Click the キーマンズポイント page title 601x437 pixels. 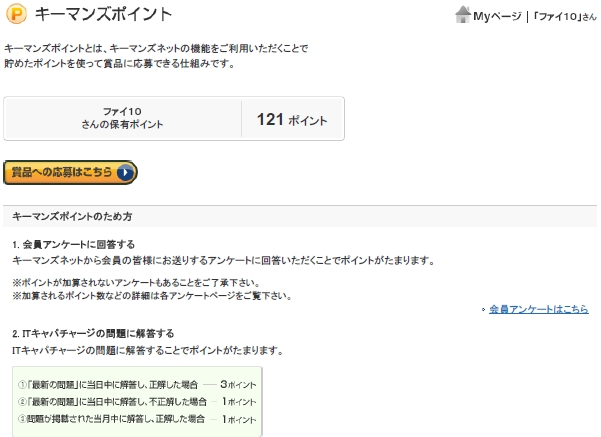(103, 15)
